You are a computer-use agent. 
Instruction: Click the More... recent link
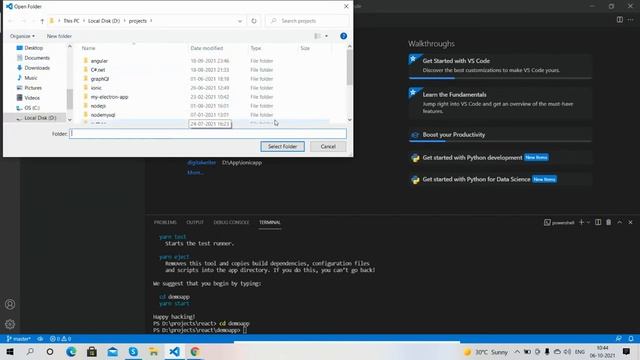pos(195,173)
